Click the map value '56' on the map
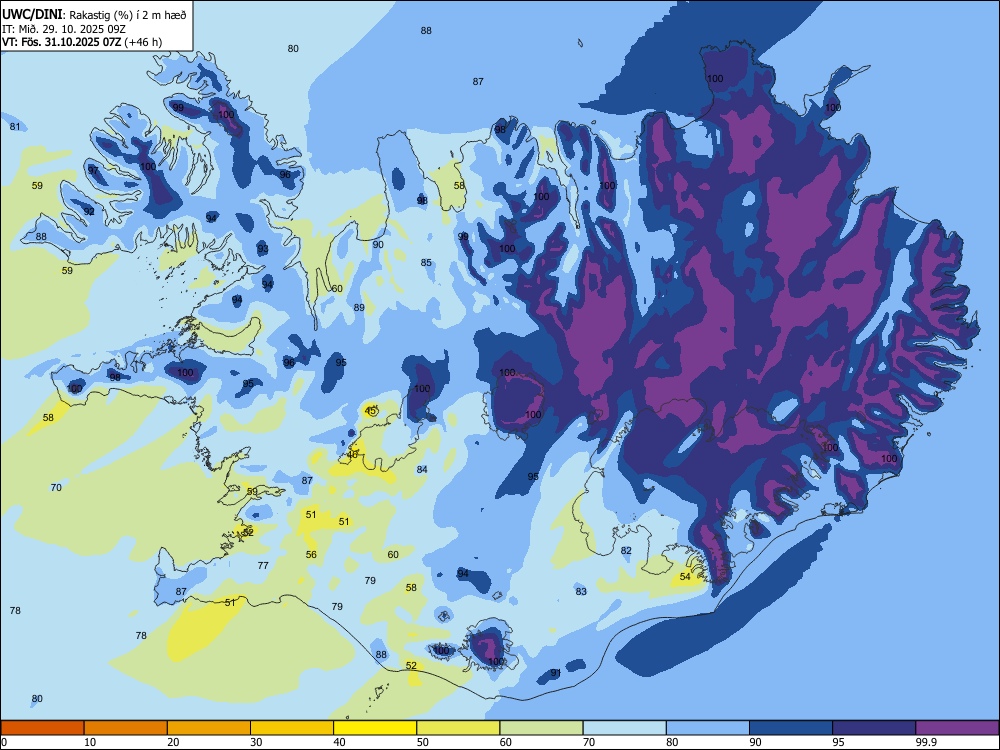 click(311, 554)
